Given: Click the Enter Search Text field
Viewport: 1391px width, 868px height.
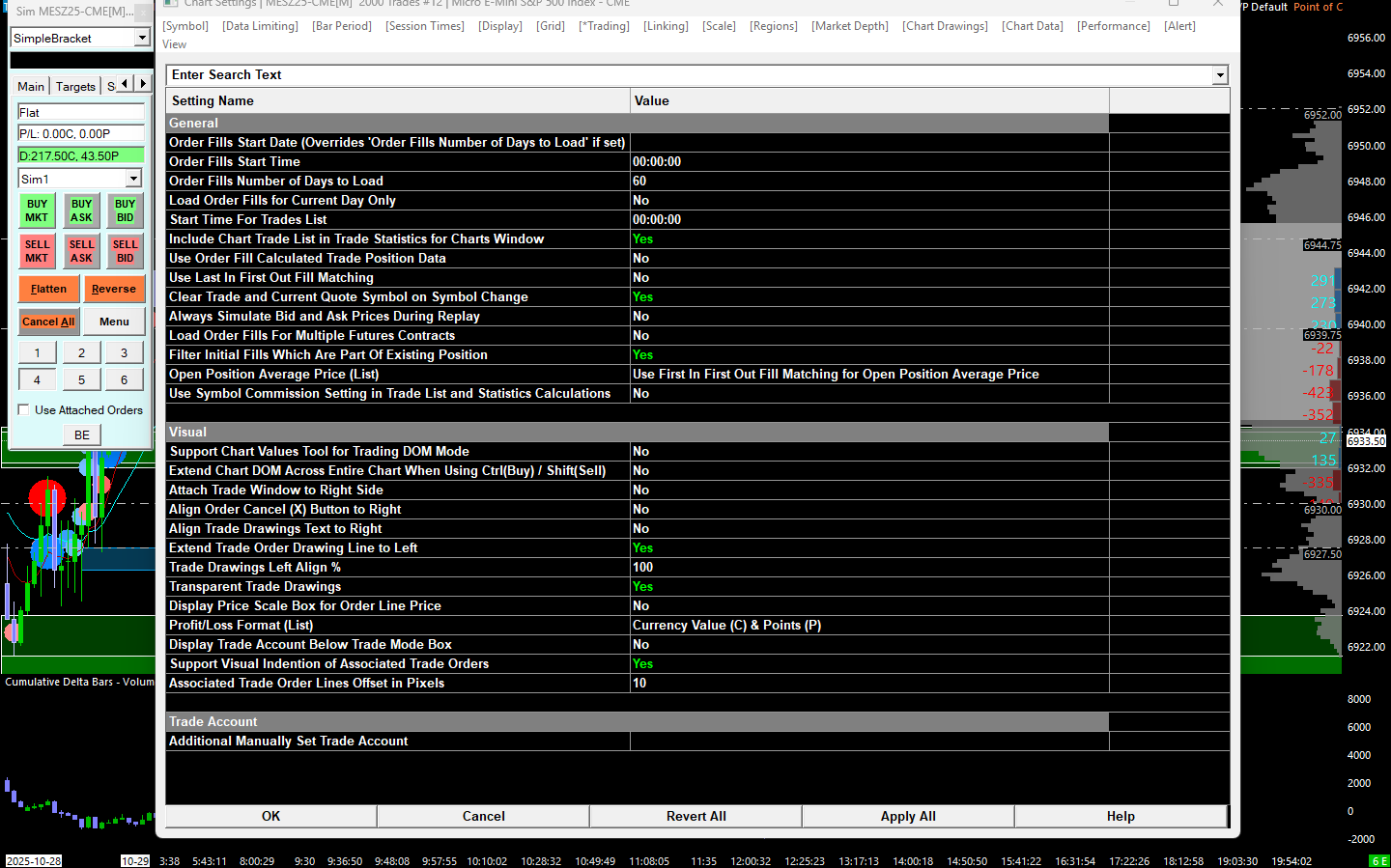Looking at the screenshot, I should (690, 74).
